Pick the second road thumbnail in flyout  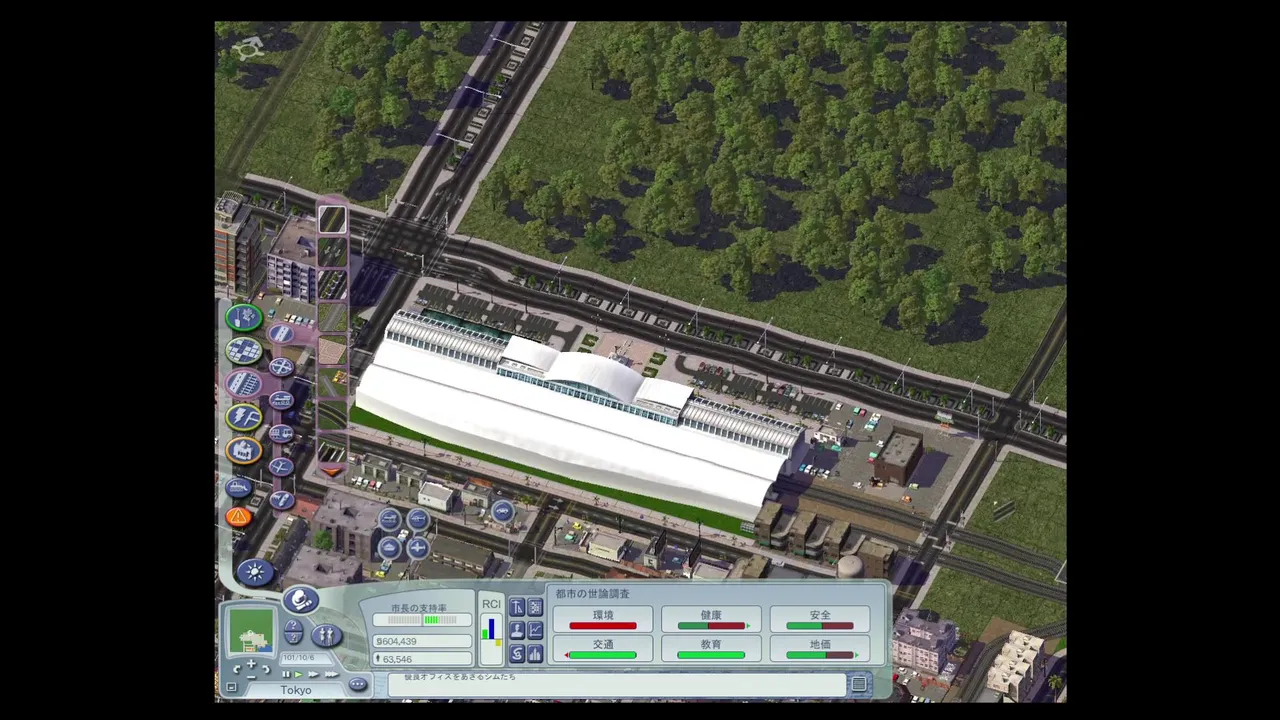(x=332, y=253)
